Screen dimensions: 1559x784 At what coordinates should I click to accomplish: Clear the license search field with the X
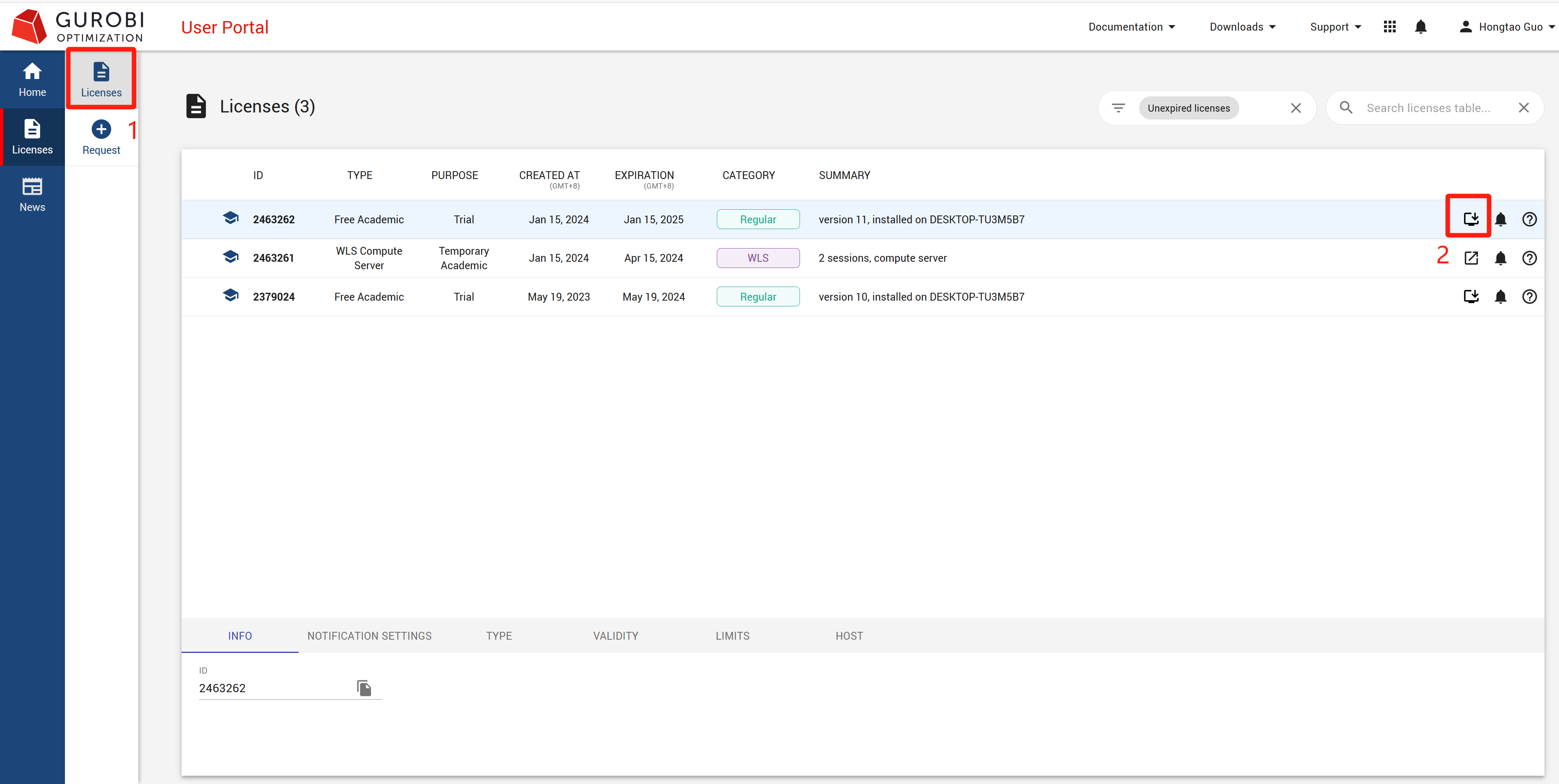[x=1524, y=108]
